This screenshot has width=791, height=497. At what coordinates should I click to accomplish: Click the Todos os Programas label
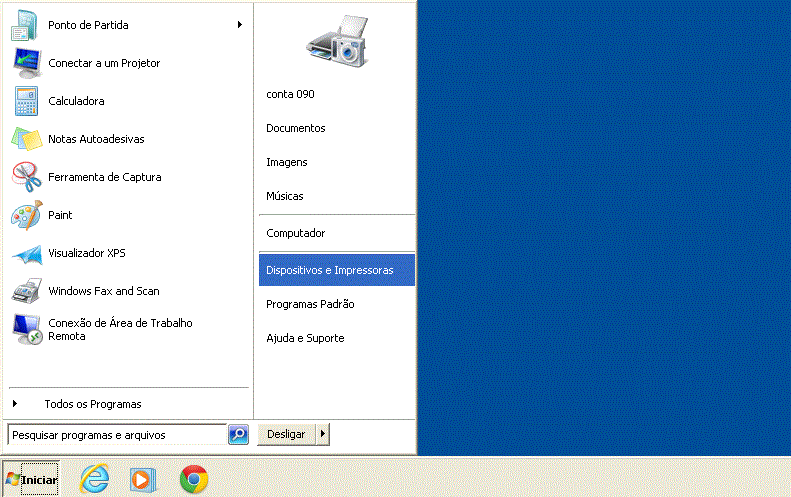tap(93, 404)
